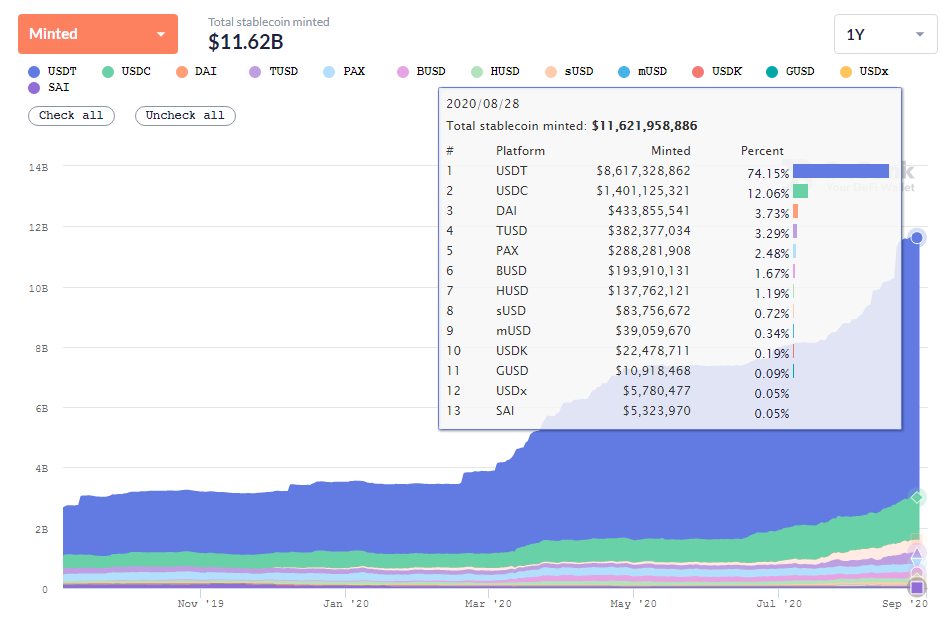Click USDK minted value "$22,478,711"
The height and width of the screenshot is (629, 949).
[x=653, y=351]
